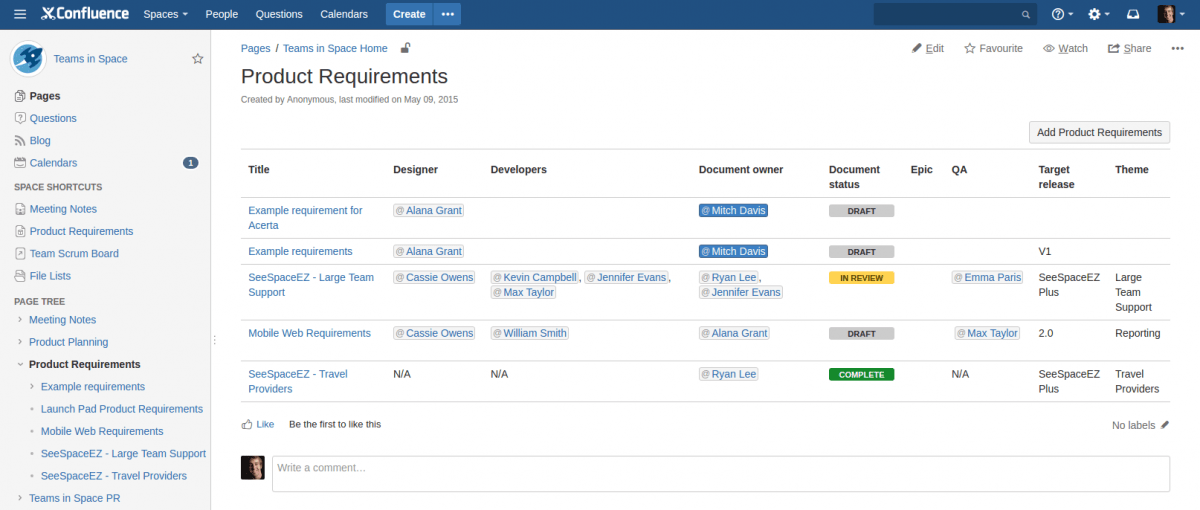Viewport: 1200px width, 510px height.
Task: Click the Create button
Action: coord(409,14)
